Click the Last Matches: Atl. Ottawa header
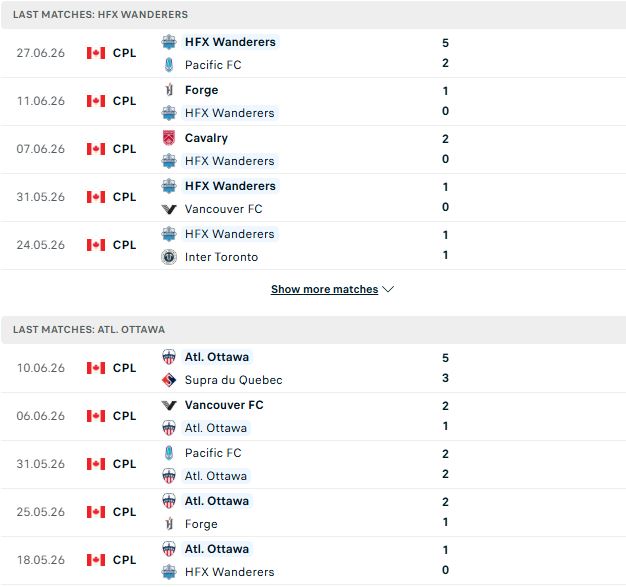The image size is (626, 587). click(x=89, y=329)
